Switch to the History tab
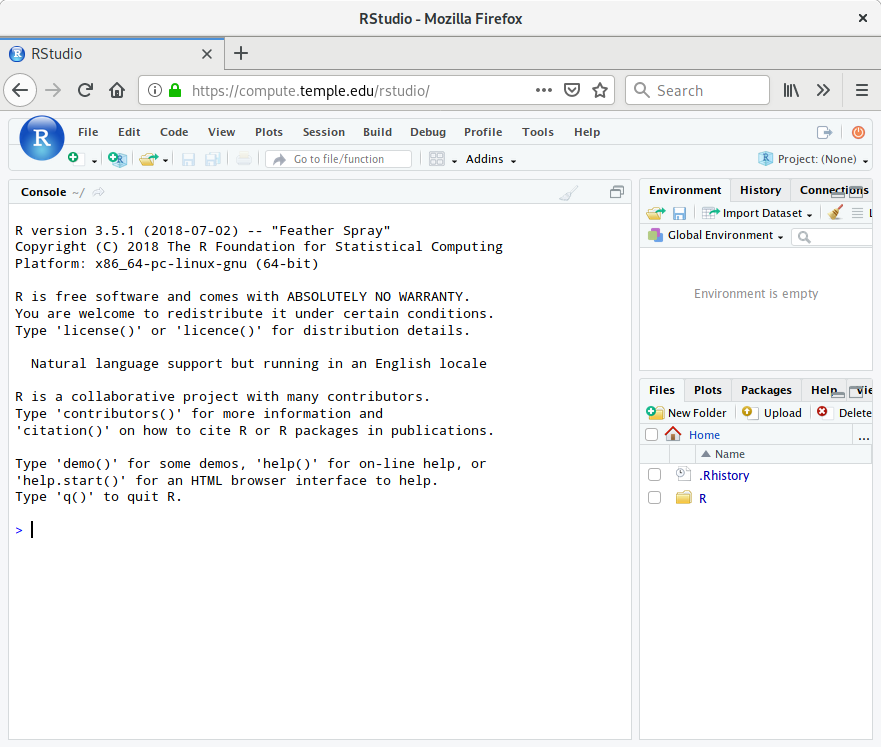The width and height of the screenshot is (881, 747). tap(760, 190)
